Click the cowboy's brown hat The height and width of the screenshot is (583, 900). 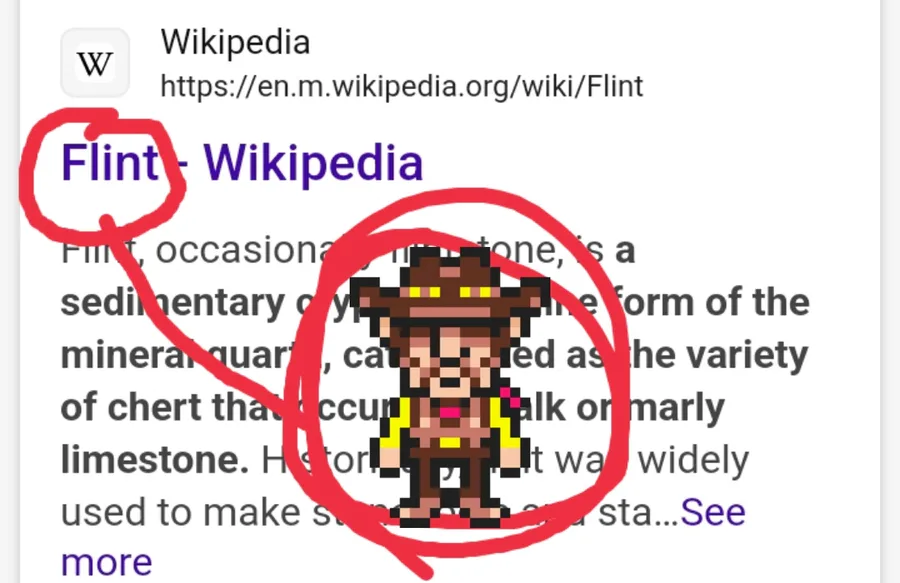449,285
